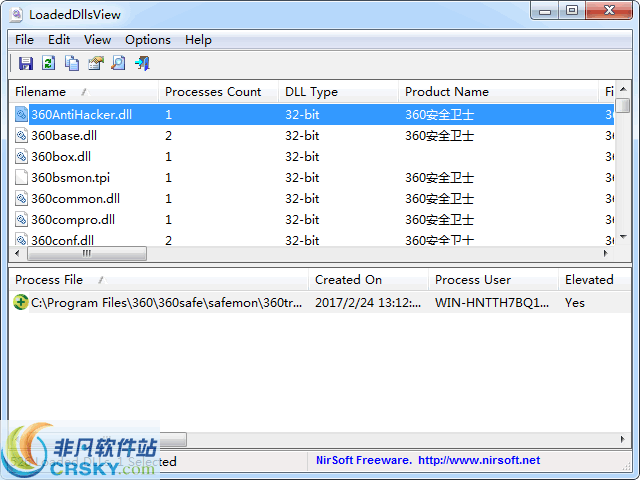The image size is (640, 480).
Task: Click upper pane horizontal scrollbar right arrow
Action: pyautogui.click(x=606, y=253)
